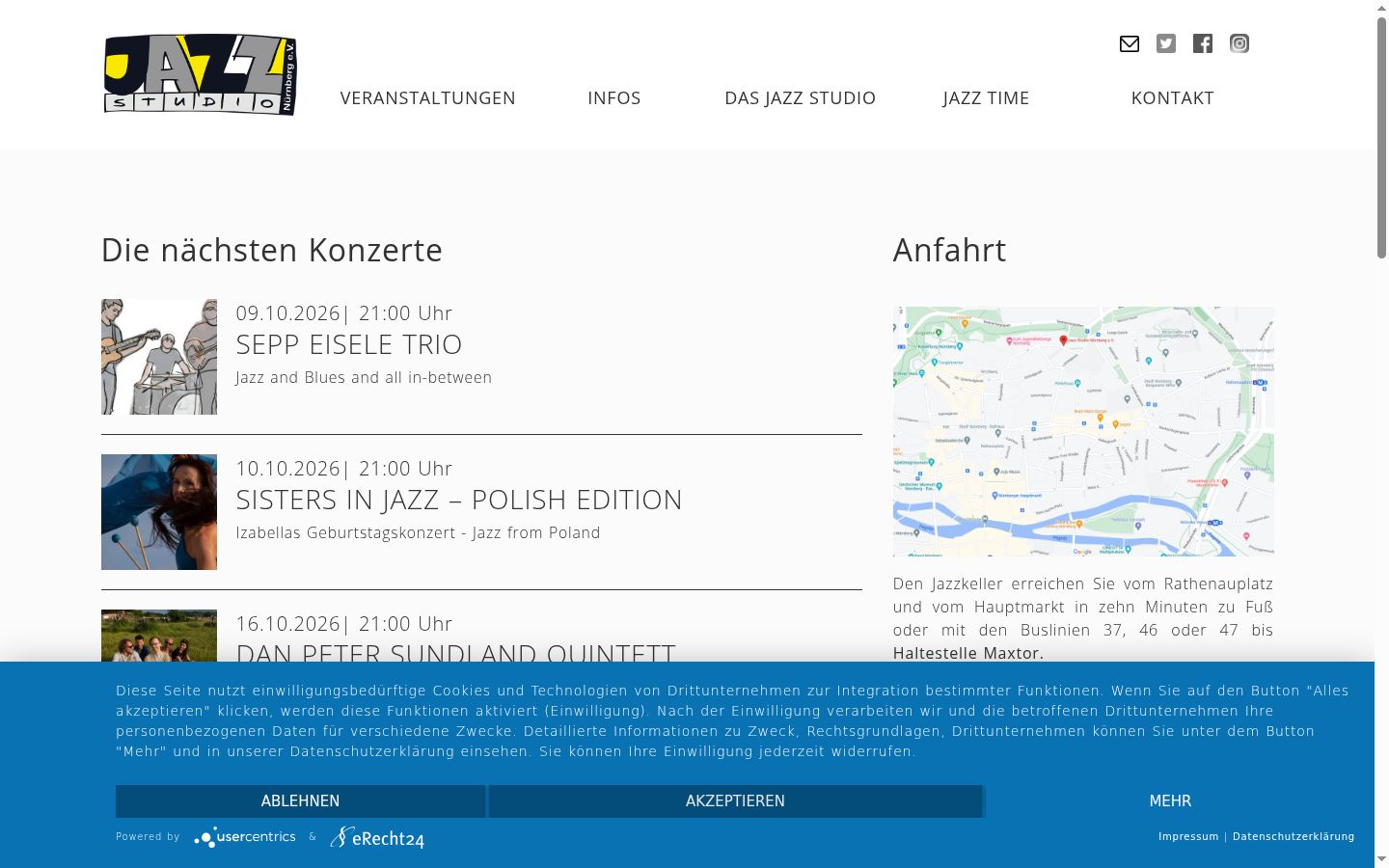This screenshot has width=1389, height=868.
Task: Click the Anfahrt heading
Action: pos(949,250)
